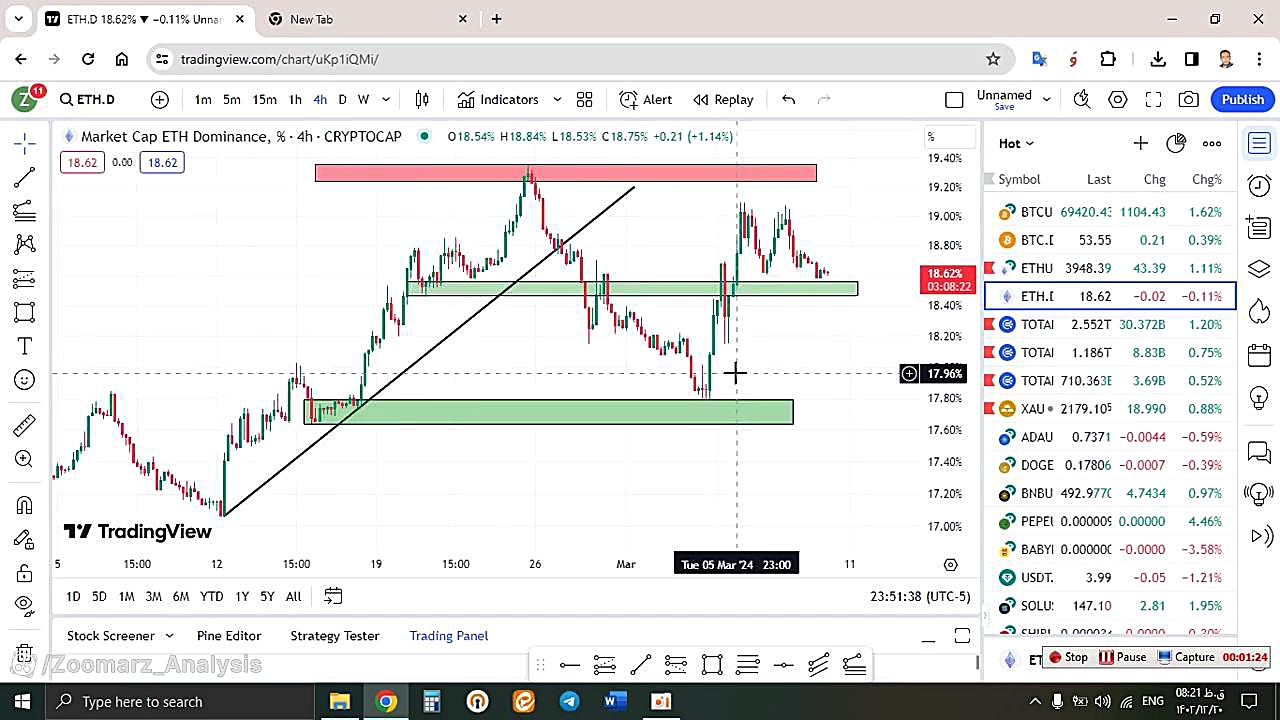Open the hotlists flame panel
This screenshot has height=720, width=1280.
(x=1259, y=312)
